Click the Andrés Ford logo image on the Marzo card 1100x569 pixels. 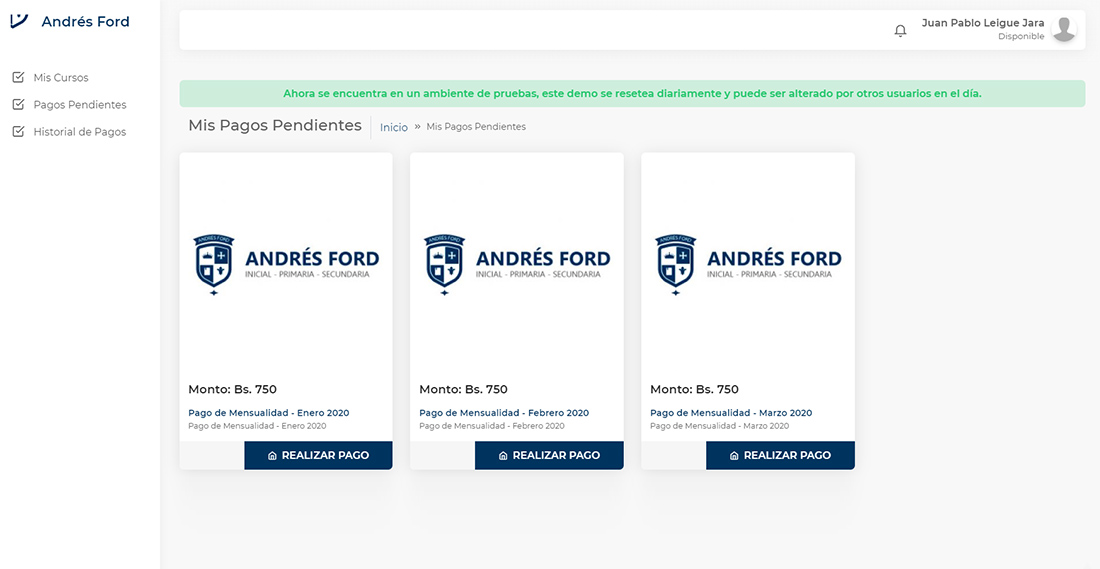tap(748, 265)
